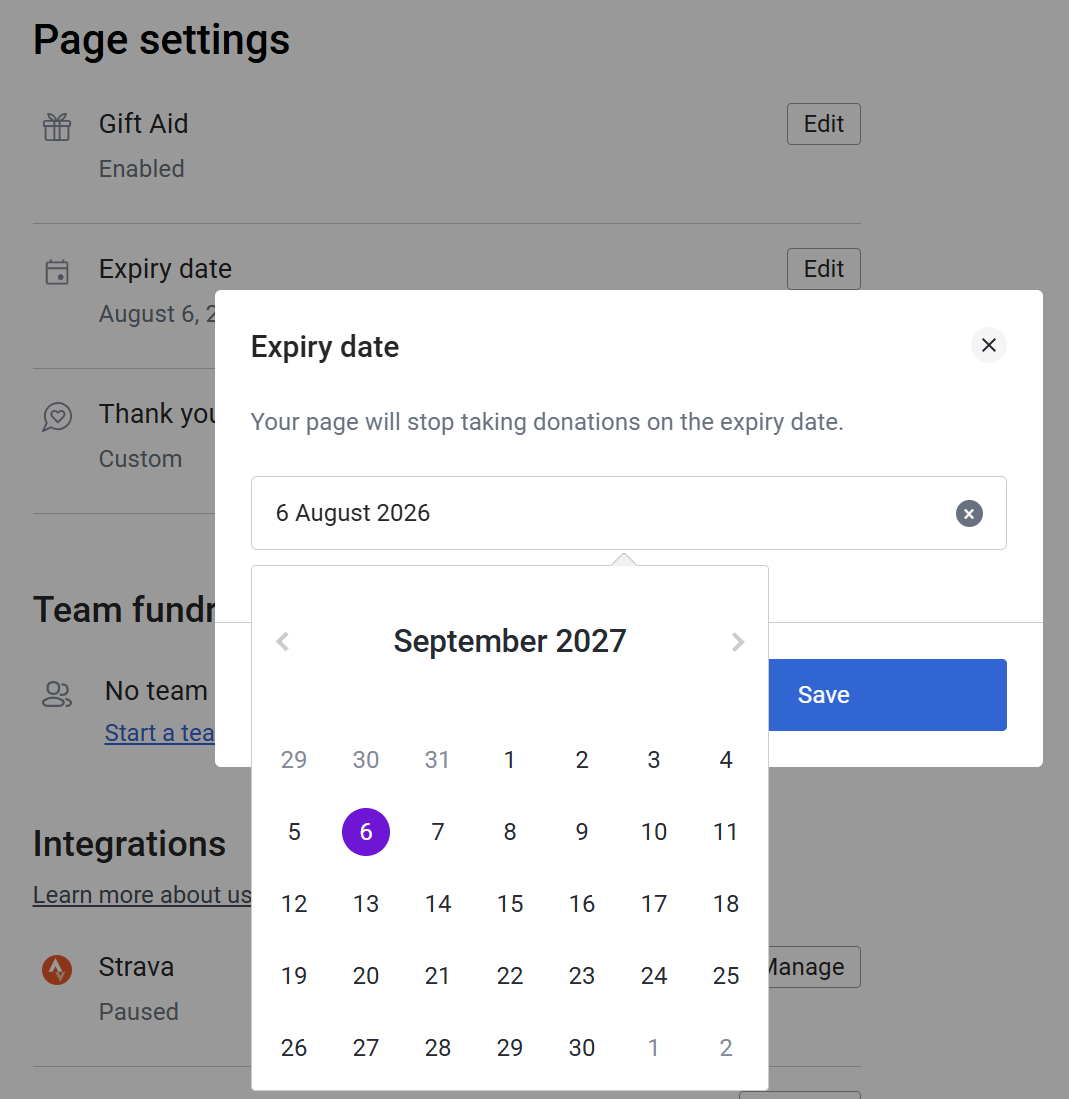Viewport: 1069px width, 1099px height.
Task: Close the Expiry date dialog
Action: coord(988,345)
